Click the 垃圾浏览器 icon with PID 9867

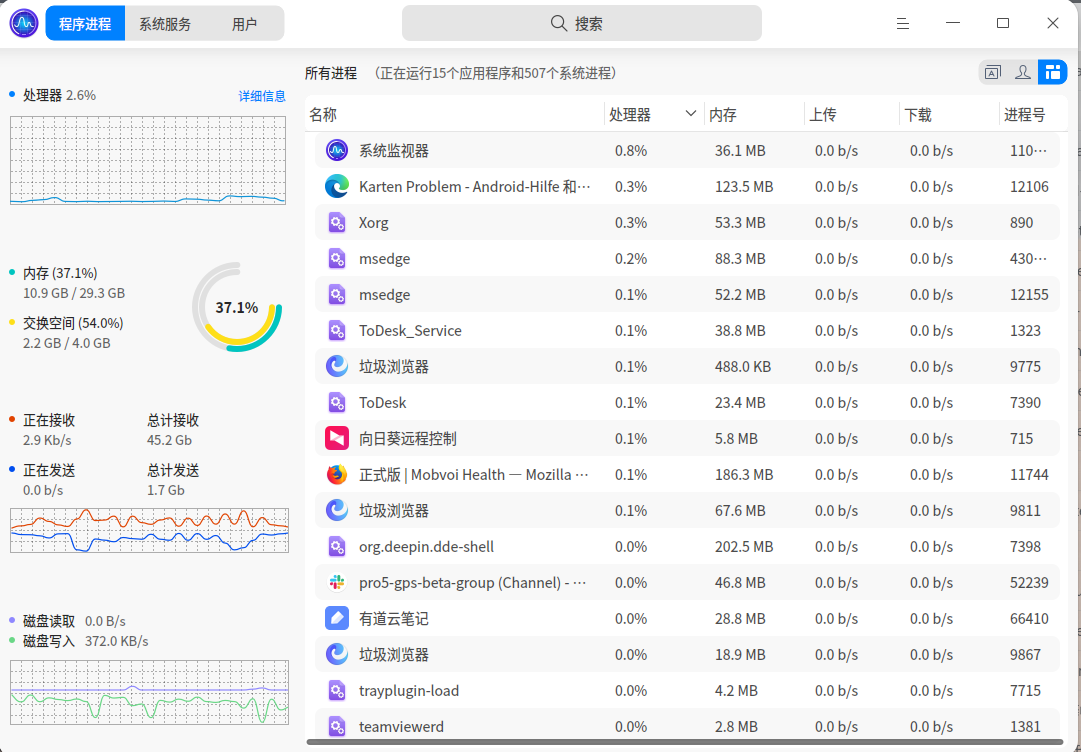point(336,654)
